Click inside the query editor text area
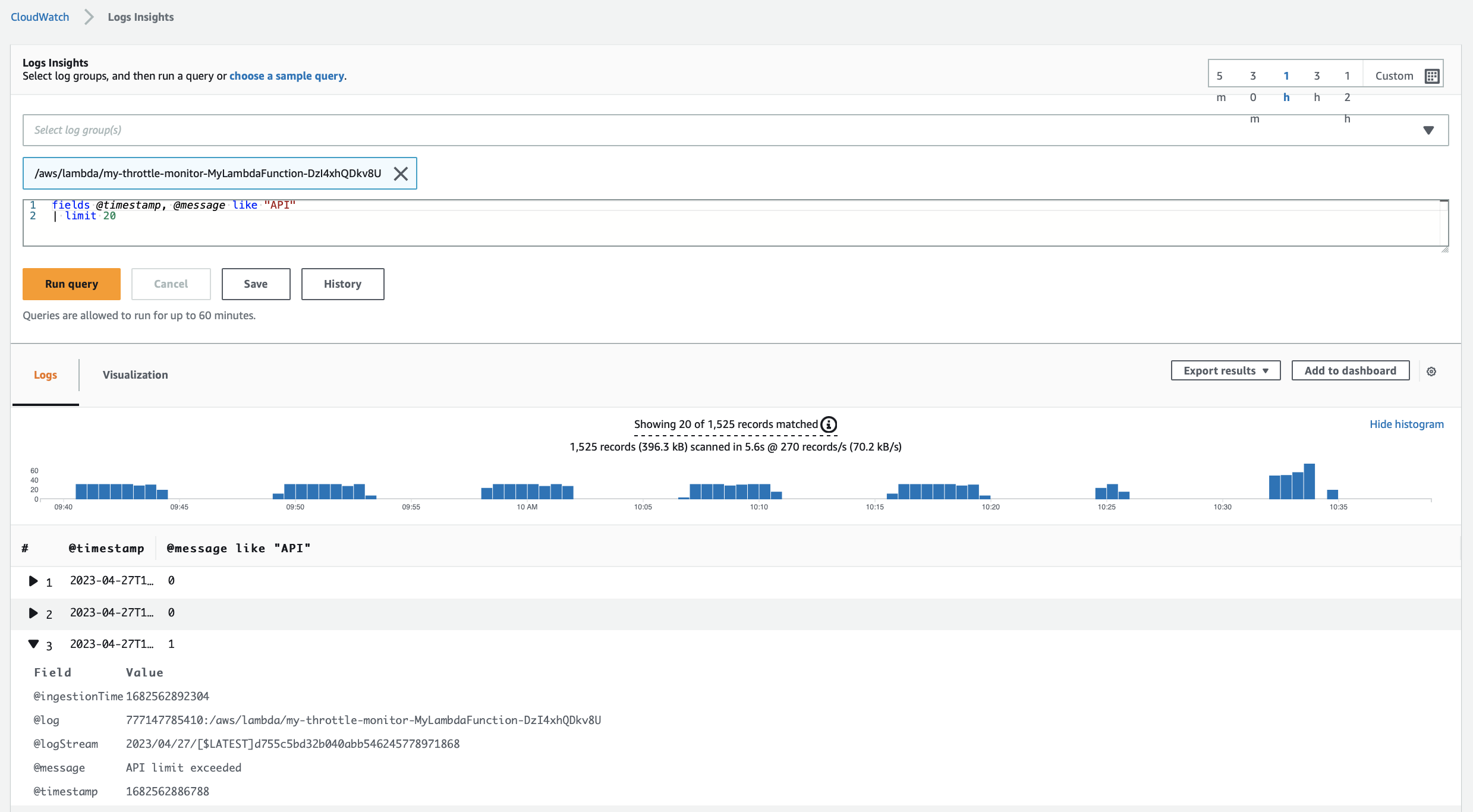The height and width of the screenshot is (812, 1473). (x=713, y=229)
